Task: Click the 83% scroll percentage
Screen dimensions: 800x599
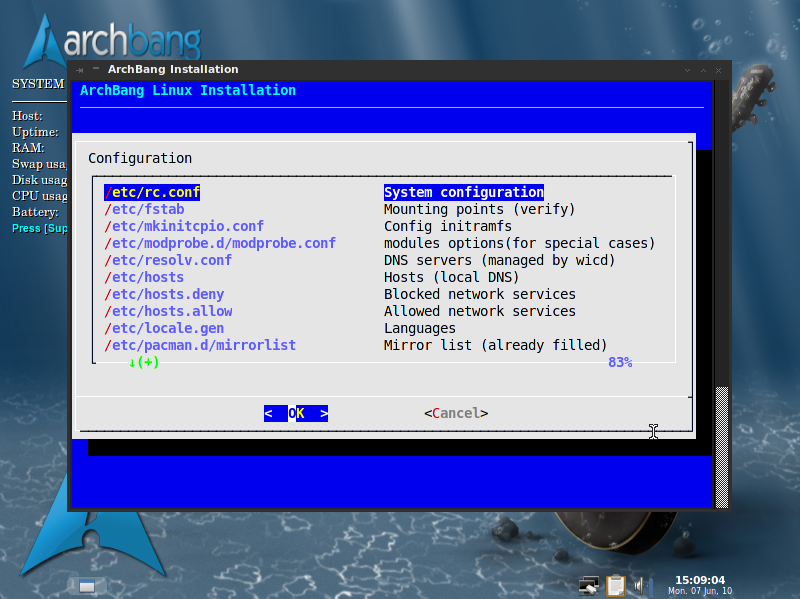Action: pos(620,362)
